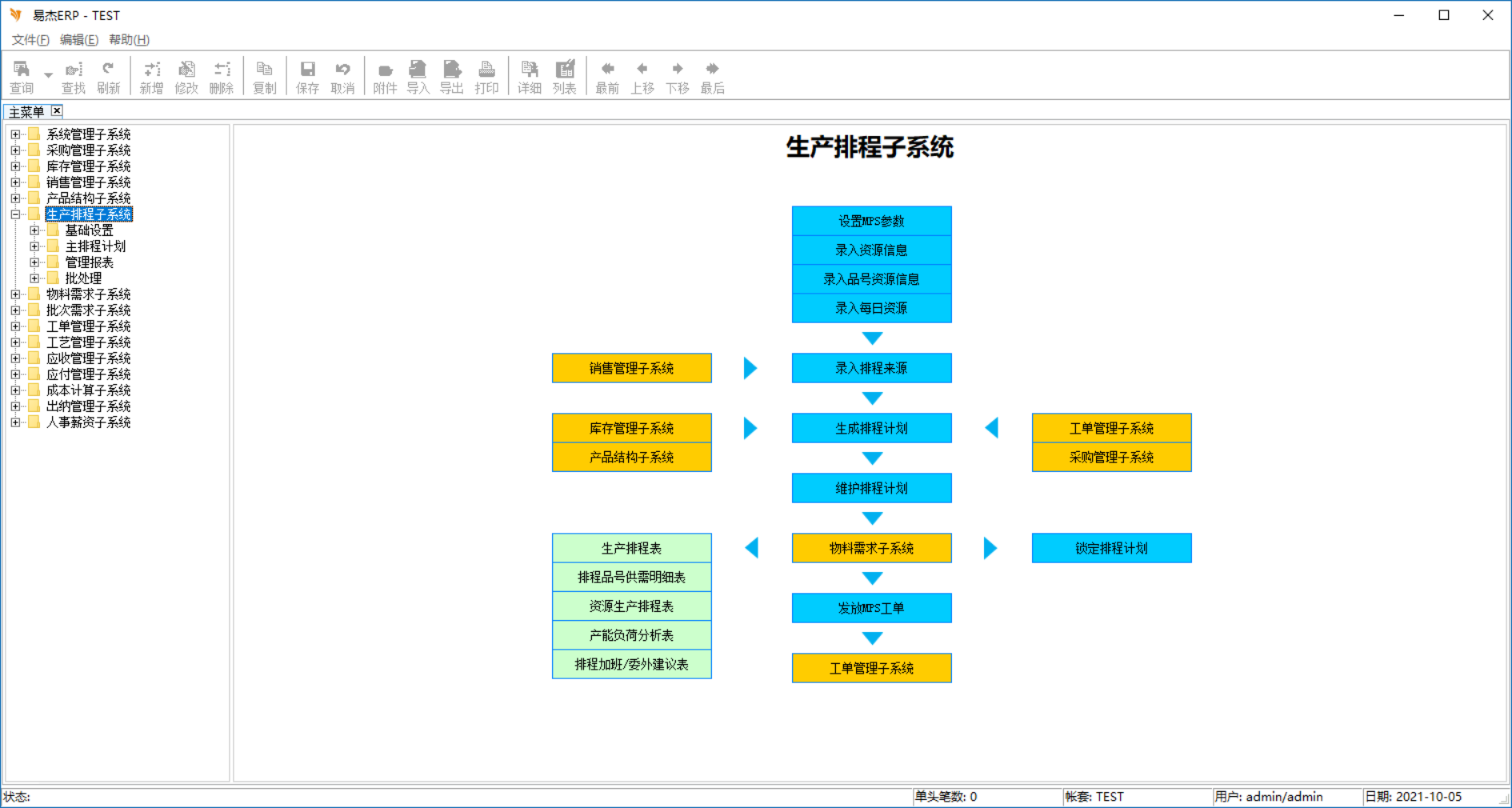Expand the 主排程计划 subfolder

34,246
